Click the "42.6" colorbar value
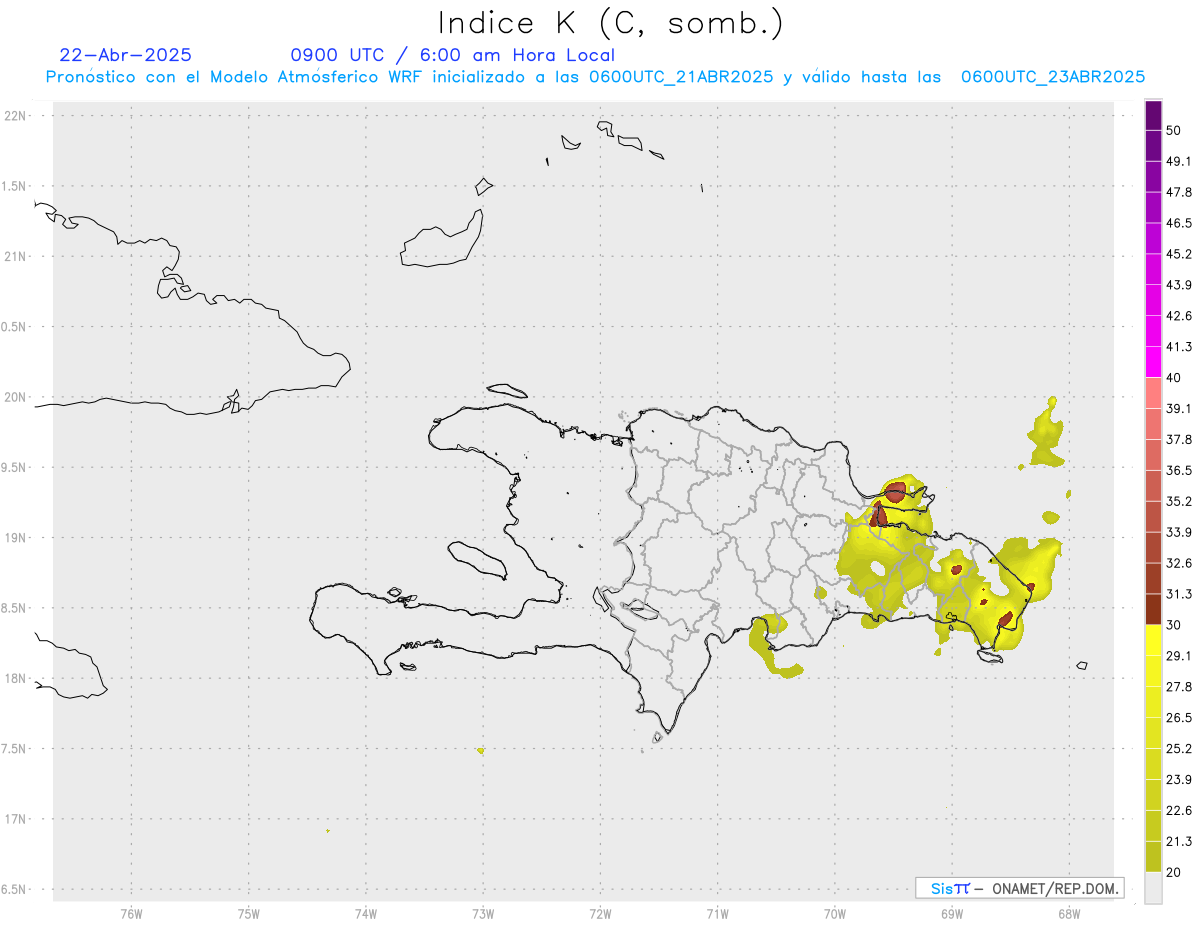Viewport: 1200px width, 927px height. pos(1178,316)
